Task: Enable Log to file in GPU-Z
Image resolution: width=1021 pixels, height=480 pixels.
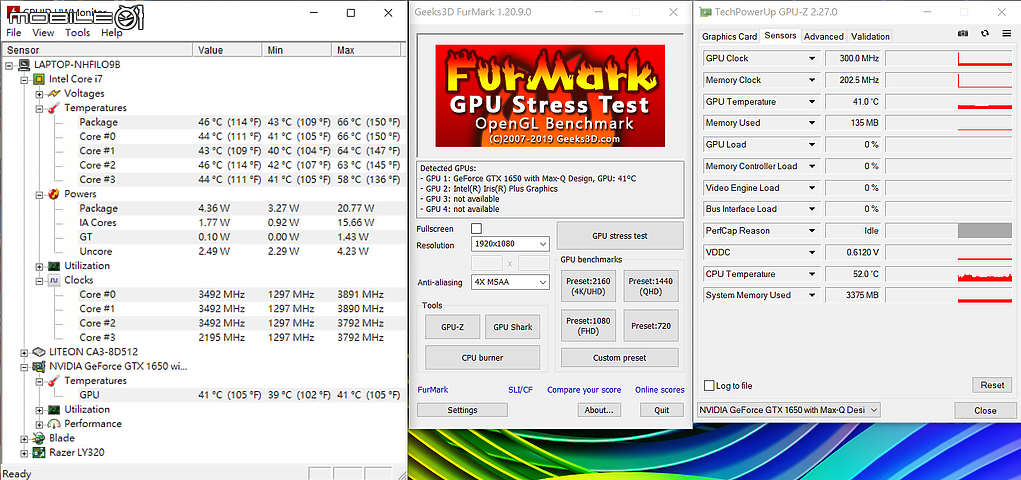Action: click(709, 386)
